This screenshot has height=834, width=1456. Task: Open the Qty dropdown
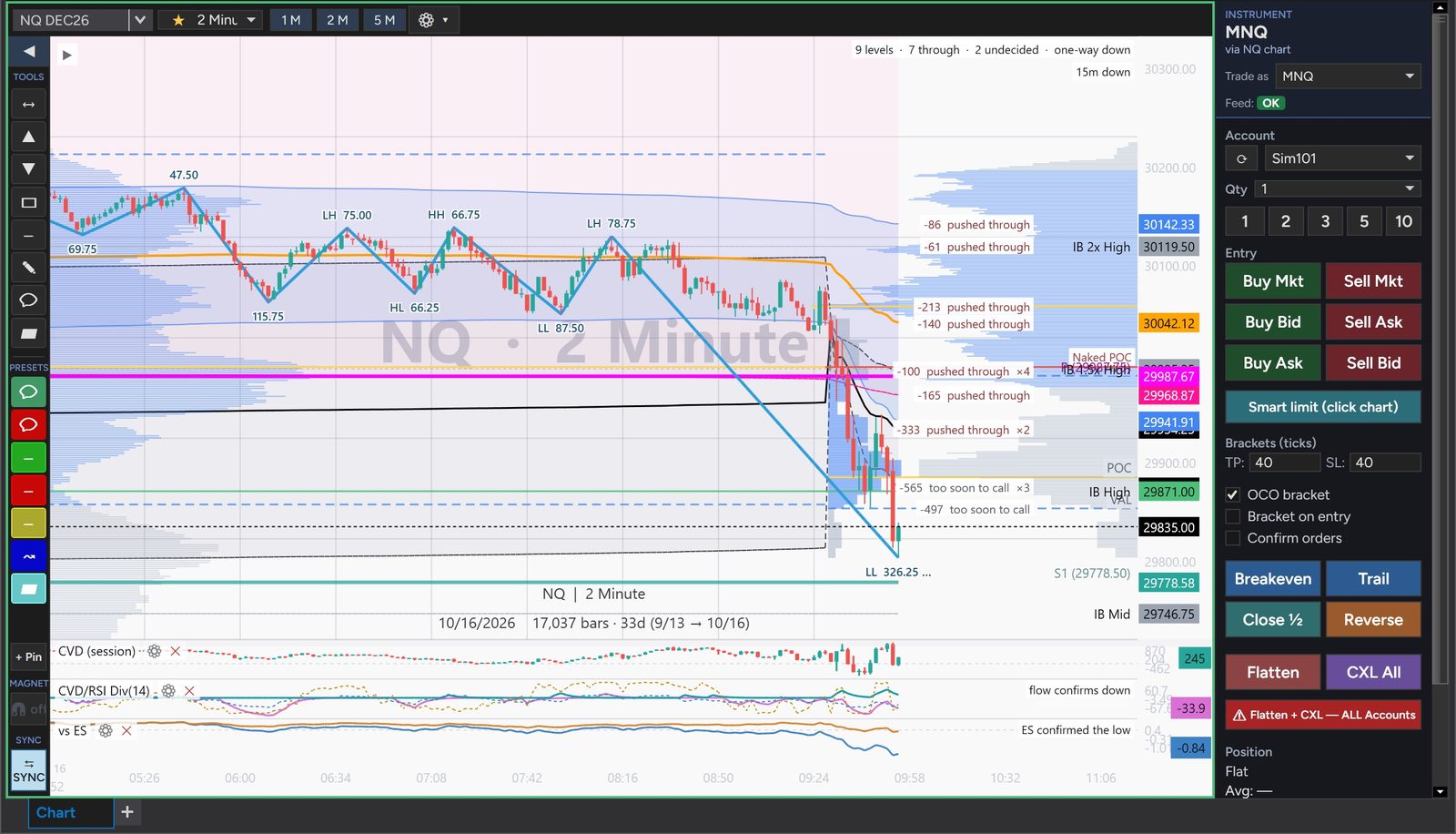tap(1338, 188)
